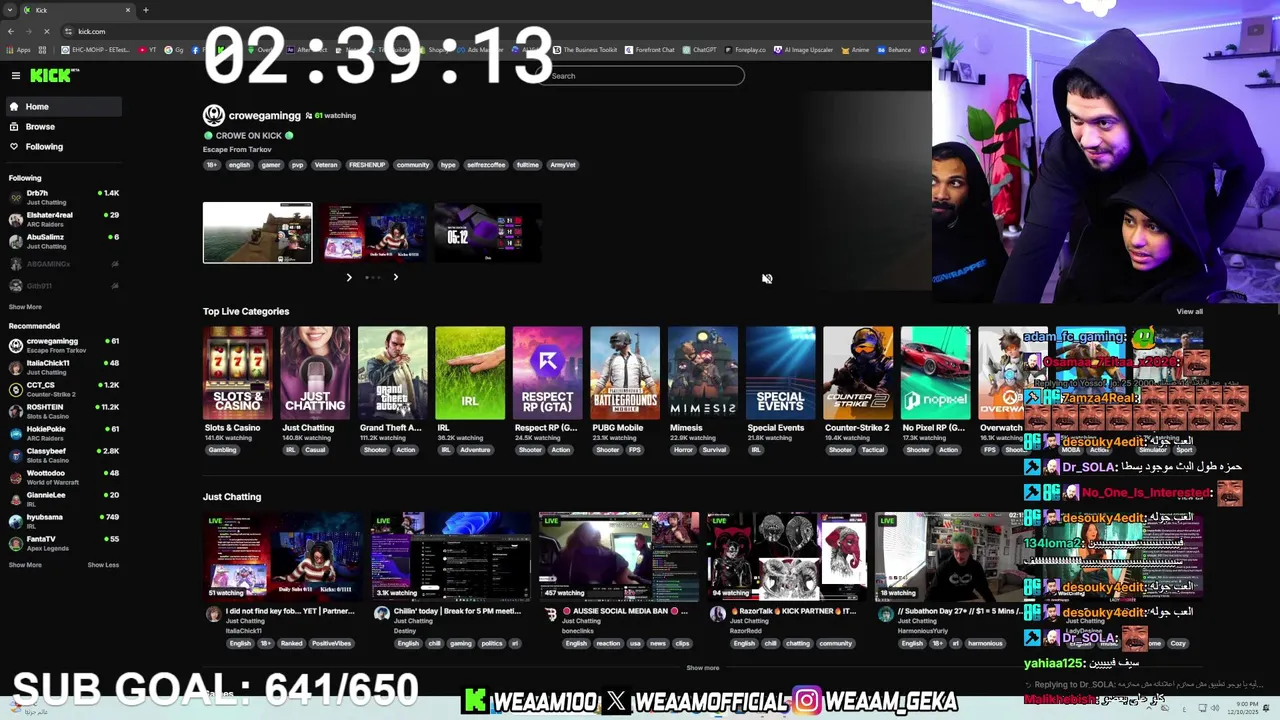Unmute the featured stream player
Image resolution: width=1280 pixels, height=720 pixels.
pos(767,279)
